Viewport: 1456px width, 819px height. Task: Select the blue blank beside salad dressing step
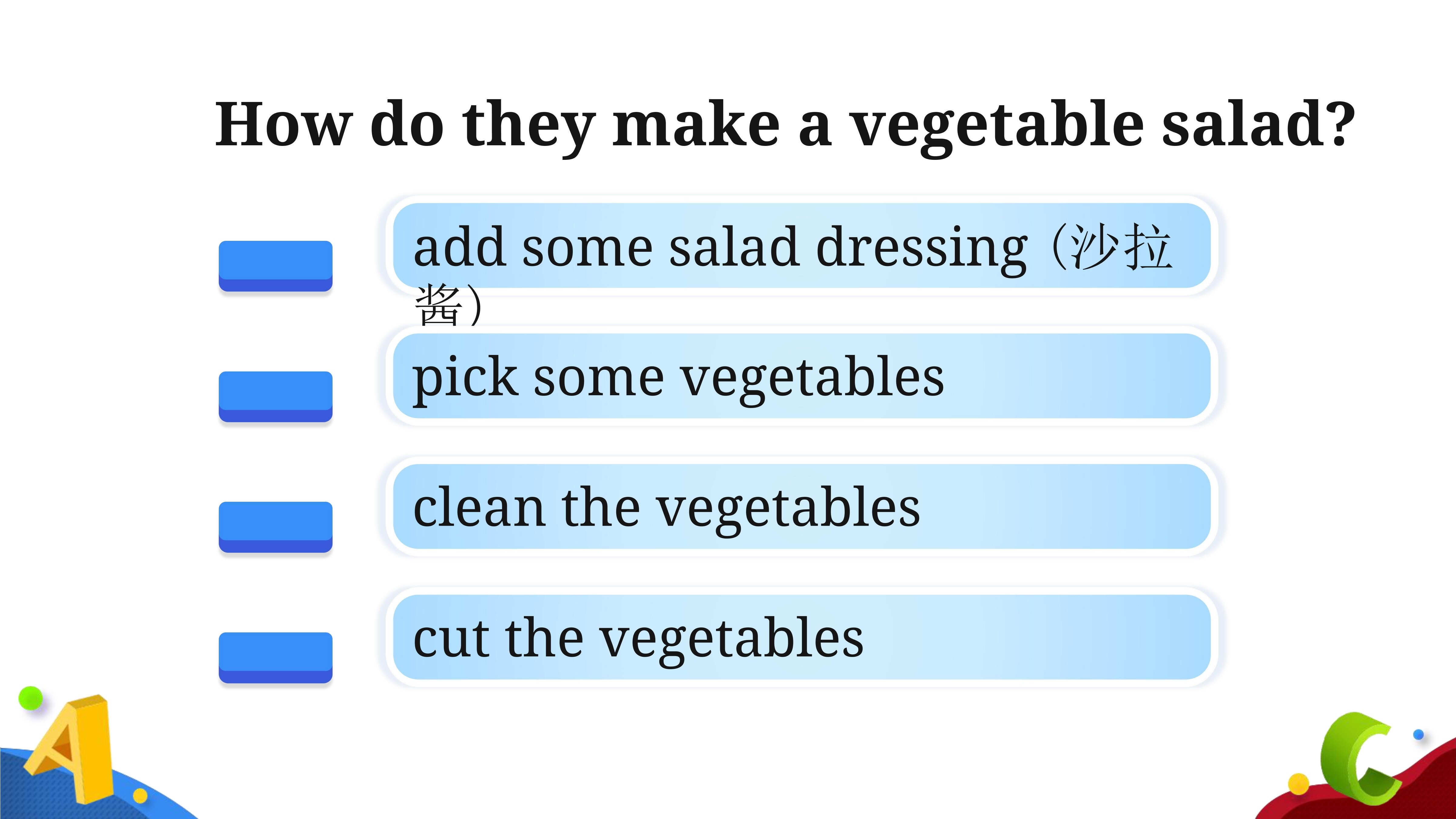[x=276, y=266]
